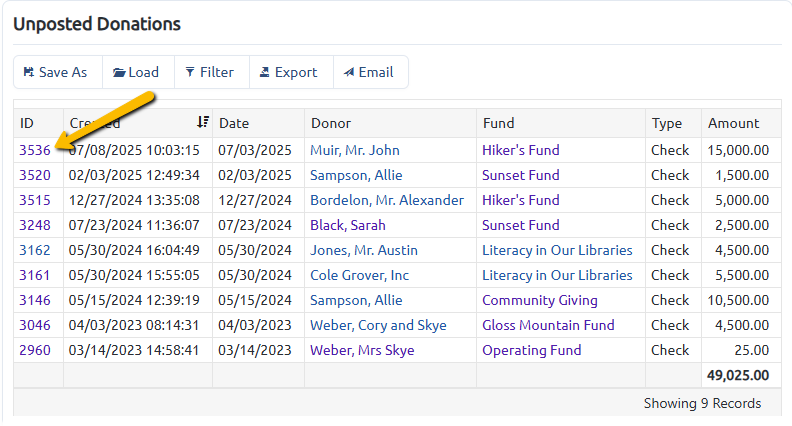Image resolution: width=792 pixels, height=426 pixels.
Task: Open the Operating Fund link
Action: 531,350
